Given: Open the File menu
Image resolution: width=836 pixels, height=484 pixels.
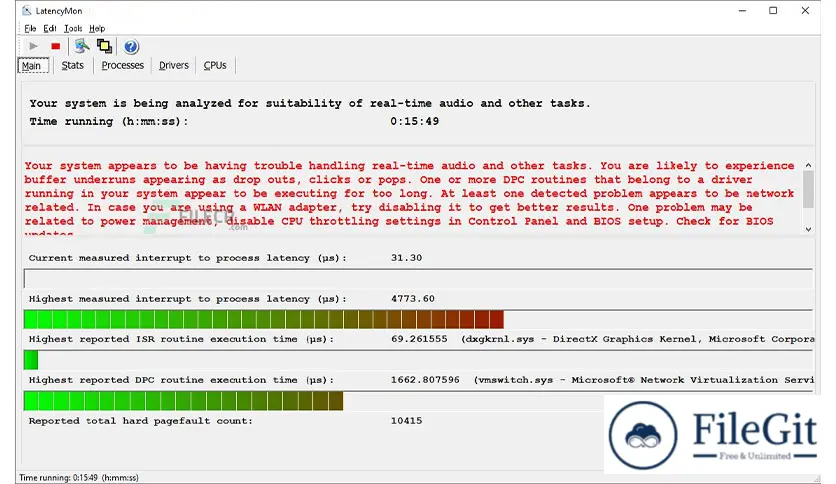Looking at the screenshot, I should click(30, 28).
